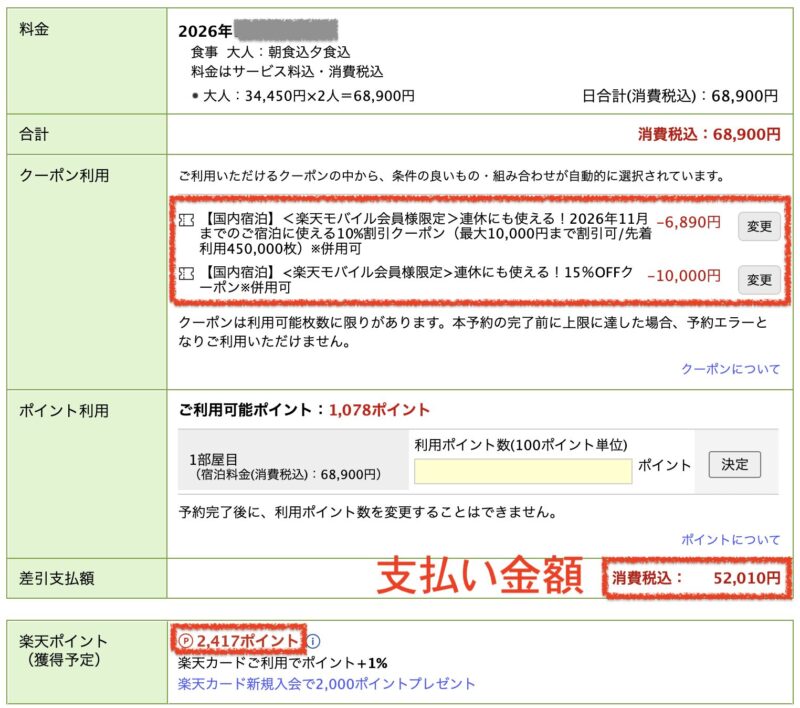The image size is (800, 708).
Task: Click the 52,010円 payment amount
Action: [x=745, y=578]
